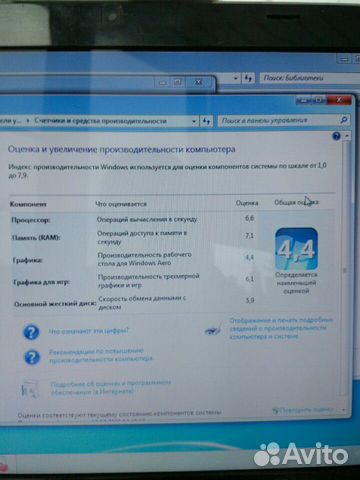Click the 'Компонент' column header
The image size is (360, 480).
28,204
